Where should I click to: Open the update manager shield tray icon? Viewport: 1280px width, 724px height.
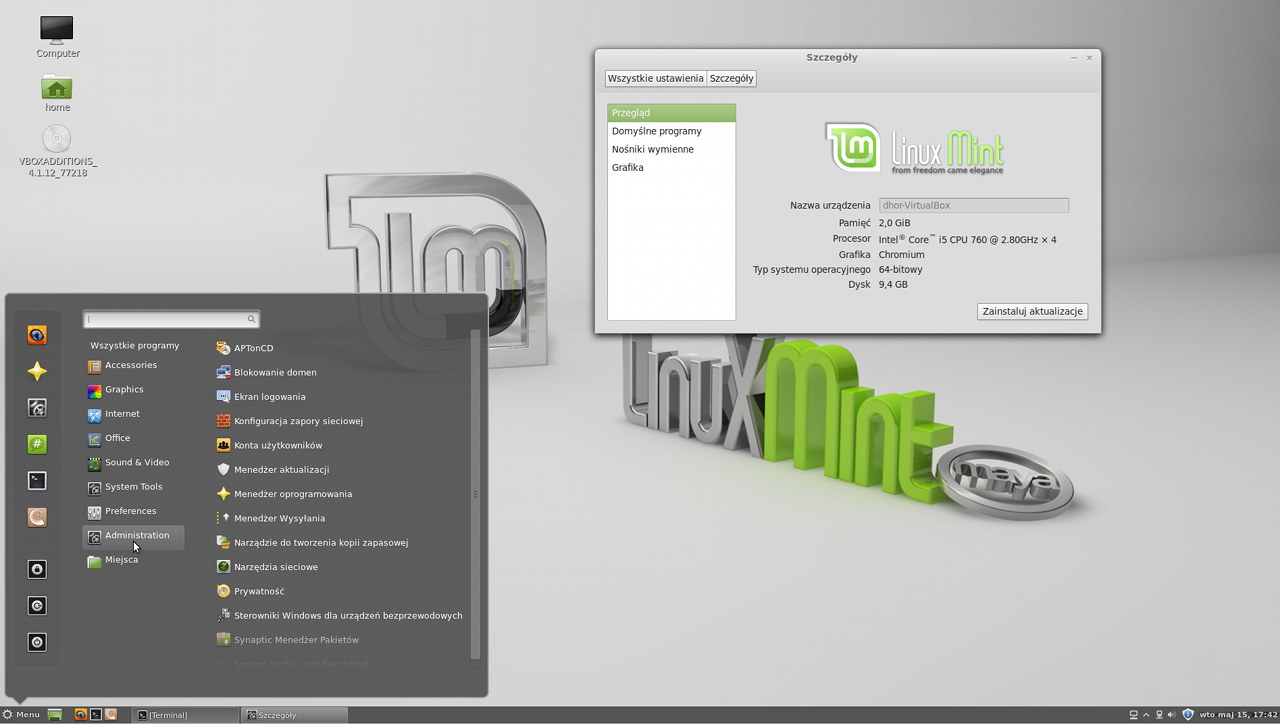point(1188,715)
